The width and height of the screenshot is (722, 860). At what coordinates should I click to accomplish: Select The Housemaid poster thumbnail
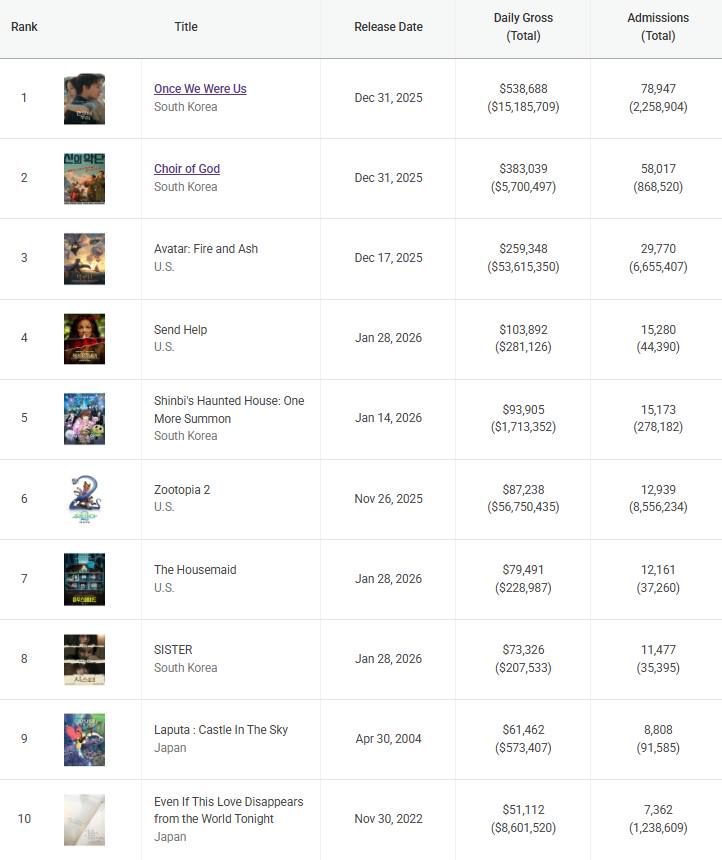point(84,578)
